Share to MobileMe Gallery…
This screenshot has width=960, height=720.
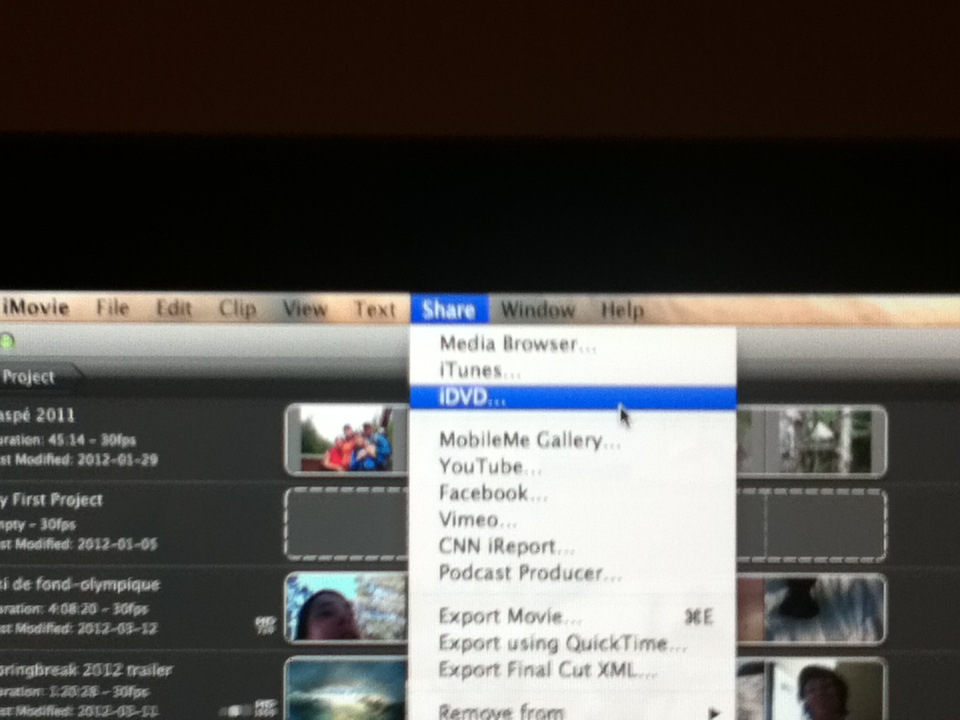click(572, 440)
